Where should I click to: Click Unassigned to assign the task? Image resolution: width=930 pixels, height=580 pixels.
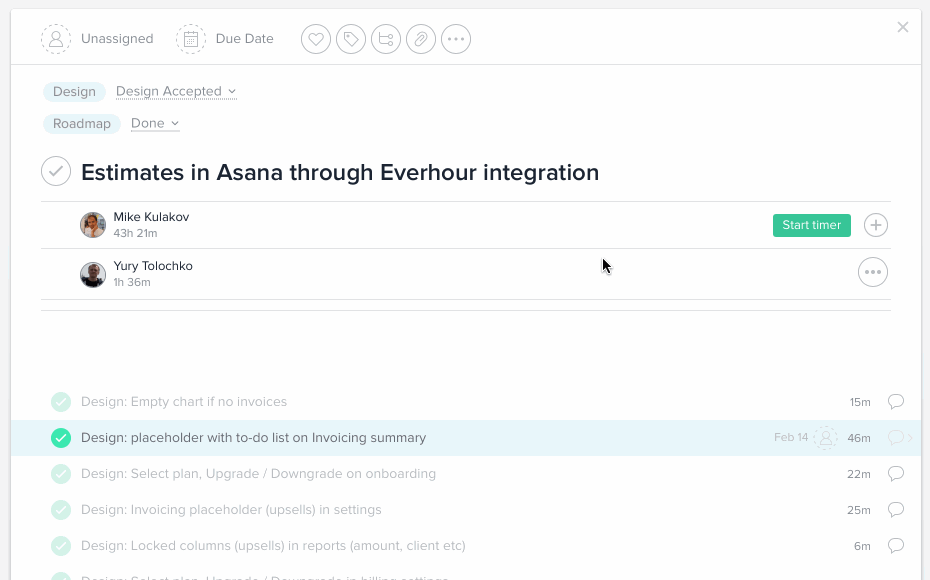point(117,38)
